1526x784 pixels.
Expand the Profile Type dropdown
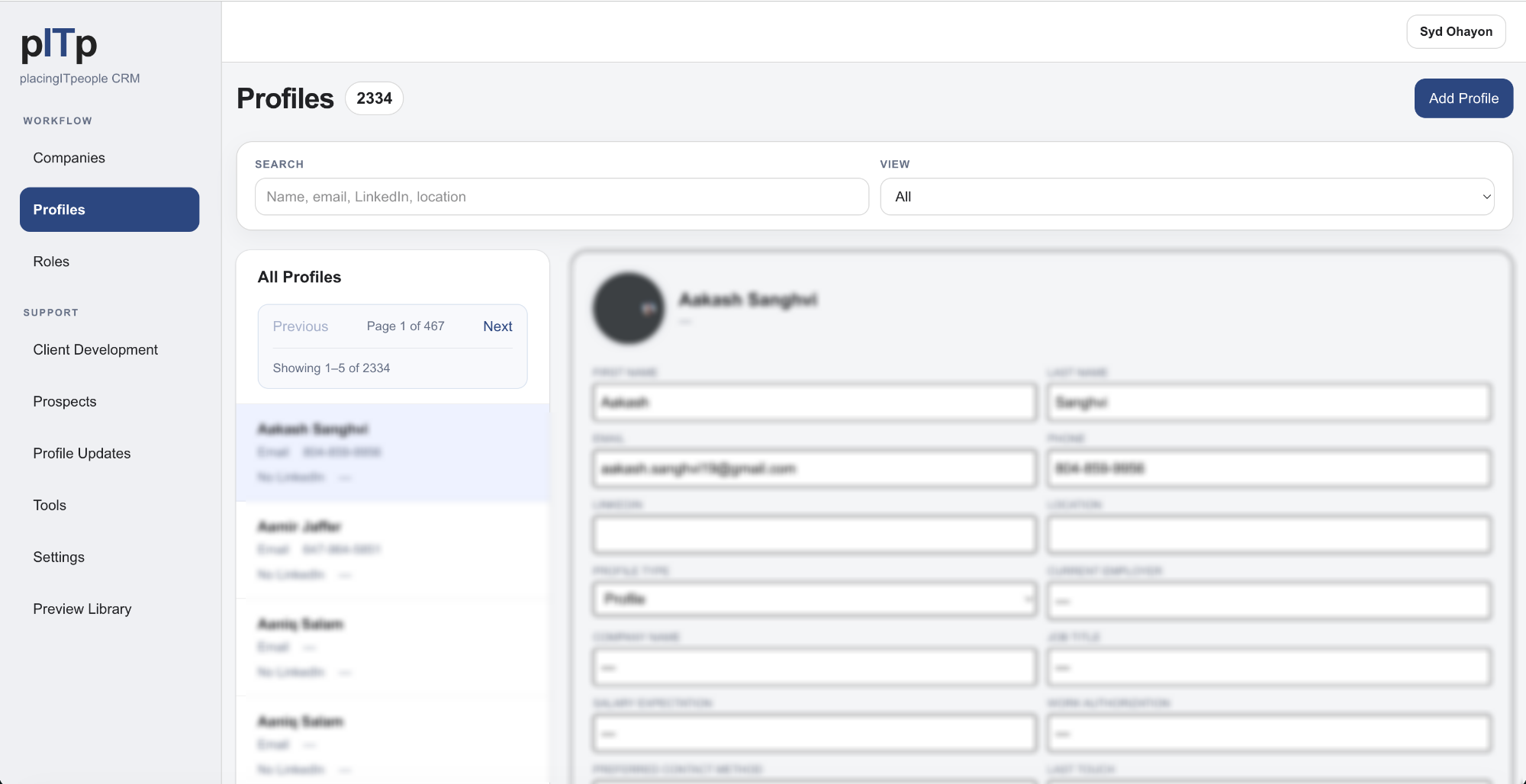point(814,599)
